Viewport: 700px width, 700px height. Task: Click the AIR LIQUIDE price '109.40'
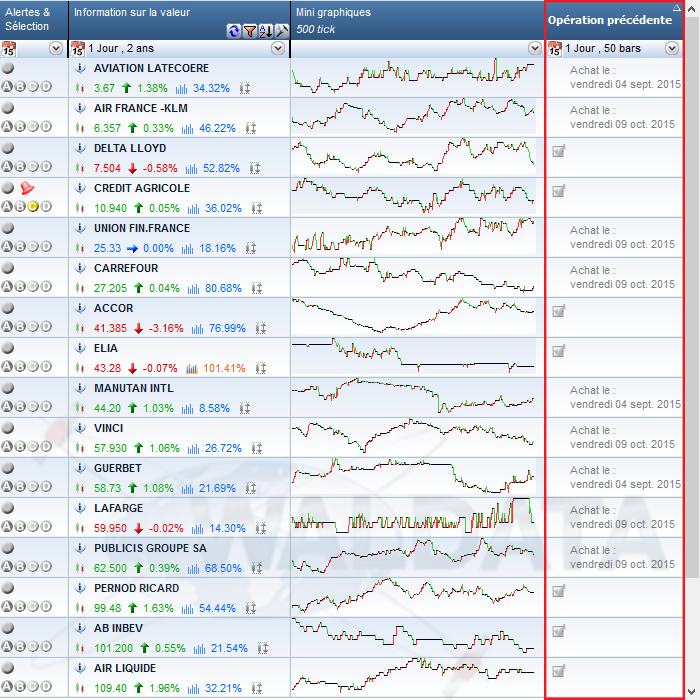(x=110, y=688)
